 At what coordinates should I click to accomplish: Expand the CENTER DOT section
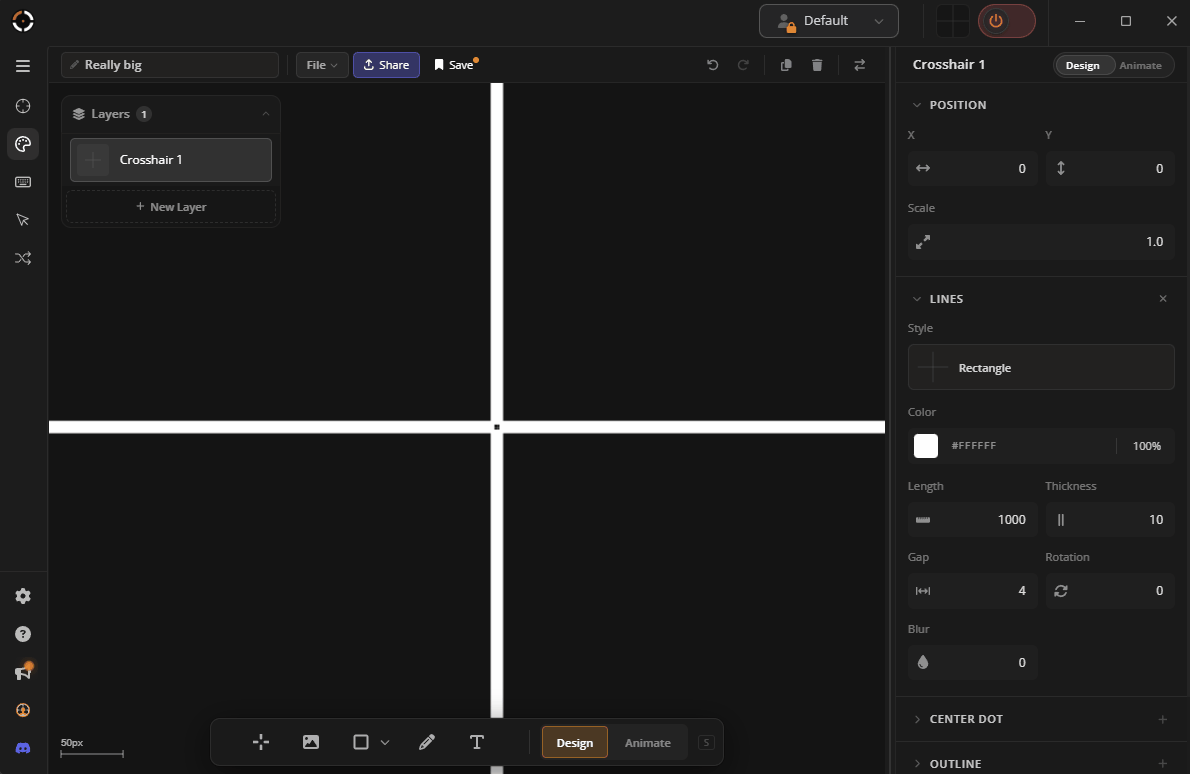[916, 719]
